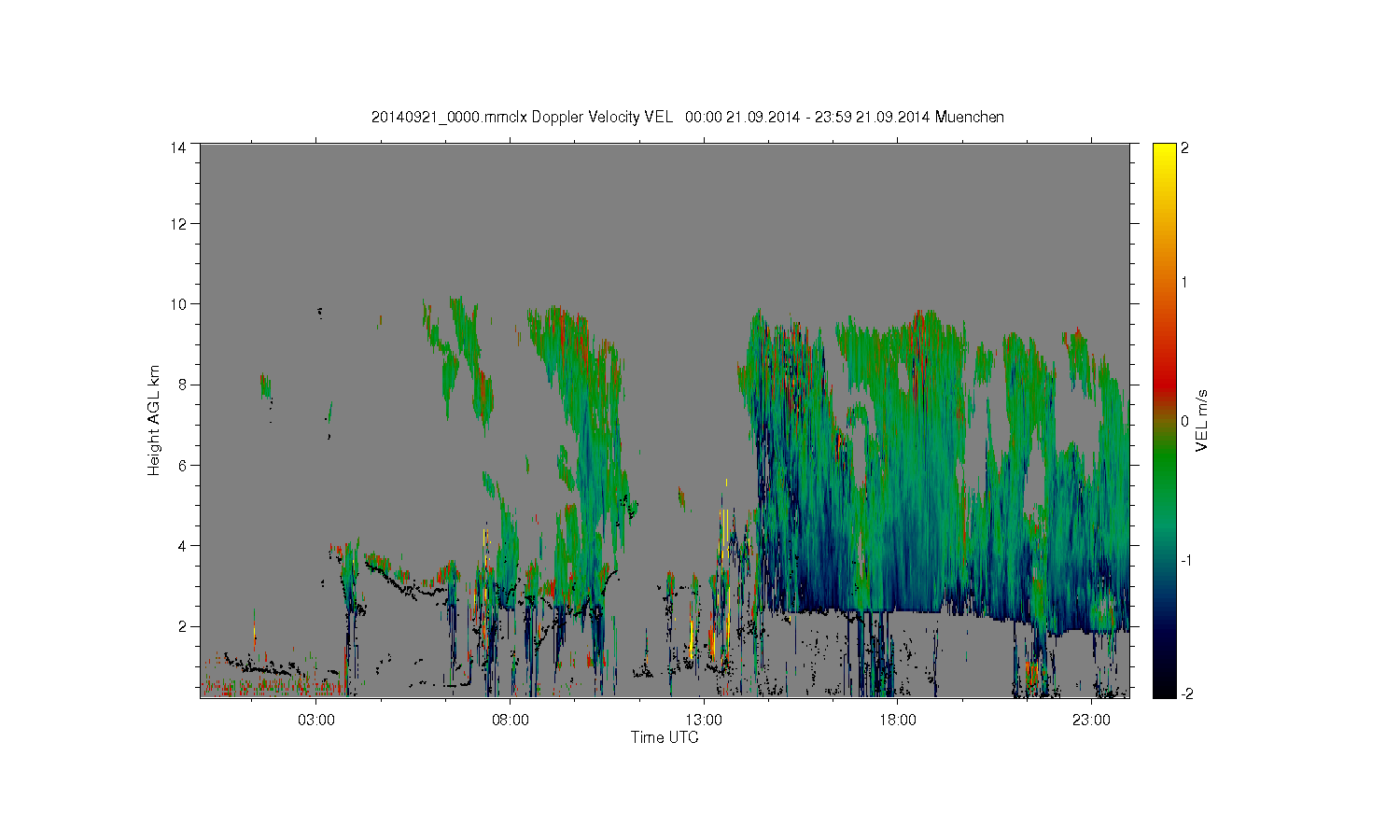Screen dimensions: 1400x840
Task: Click the small cloud echo at 8 km
Action: coord(265,385)
